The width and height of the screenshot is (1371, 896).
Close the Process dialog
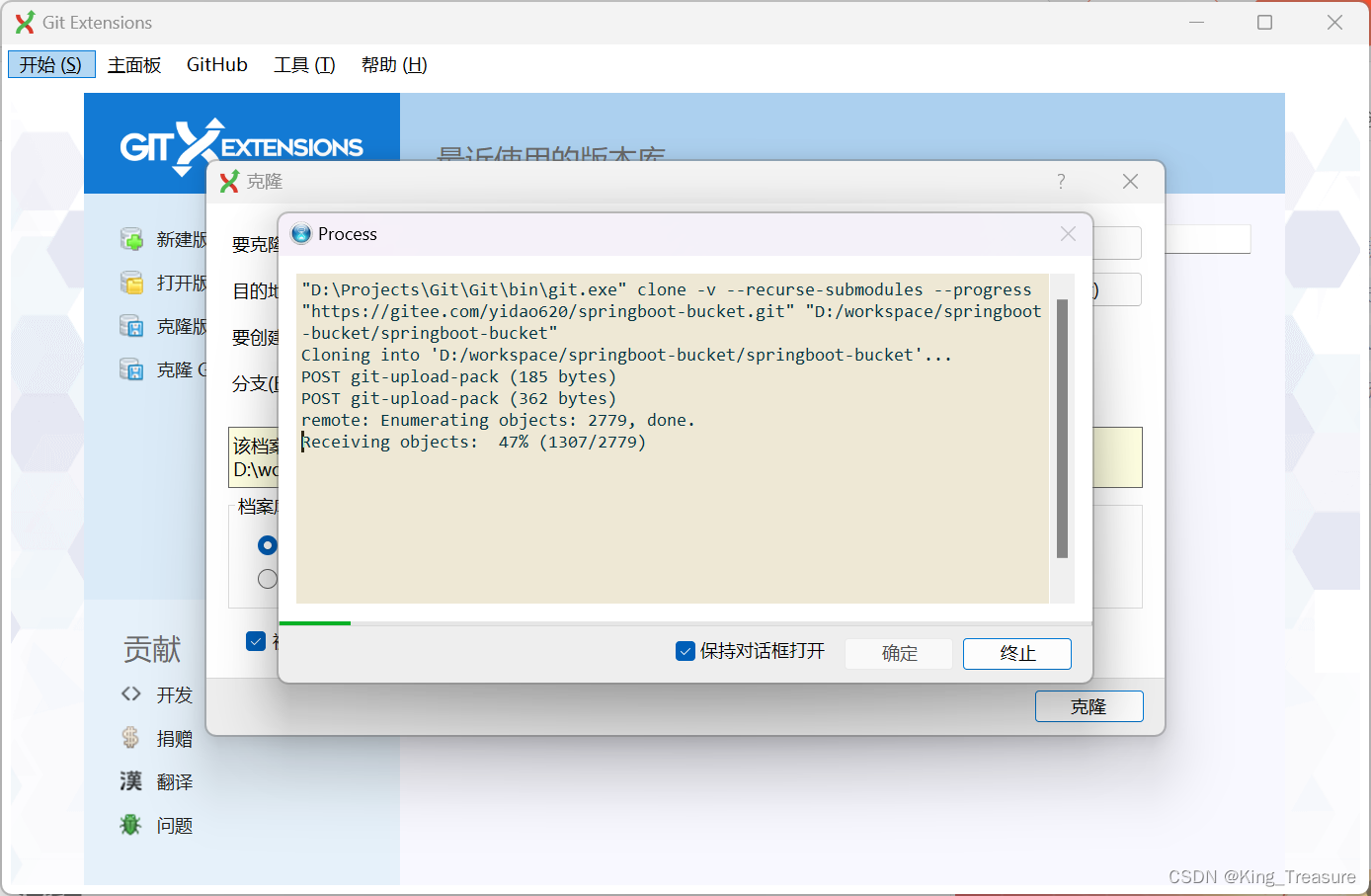(1068, 234)
